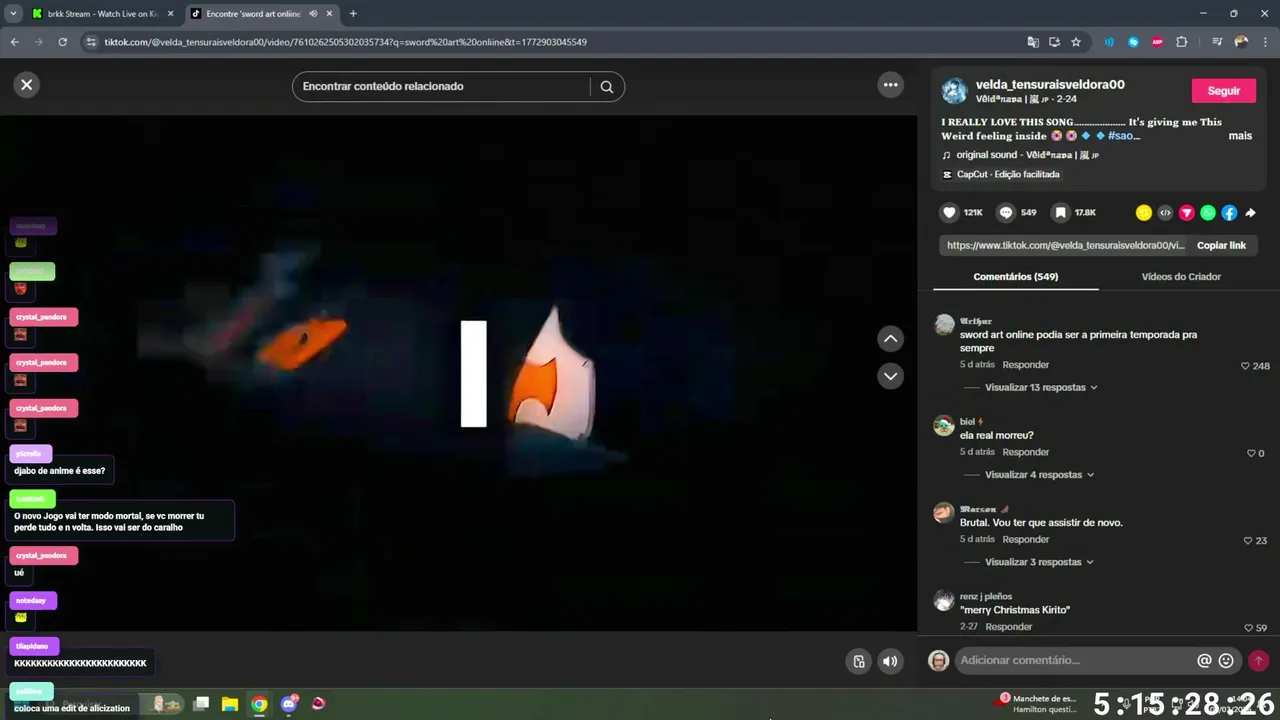
Task: Open File Explorer from taskbar
Action: click(229, 704)
